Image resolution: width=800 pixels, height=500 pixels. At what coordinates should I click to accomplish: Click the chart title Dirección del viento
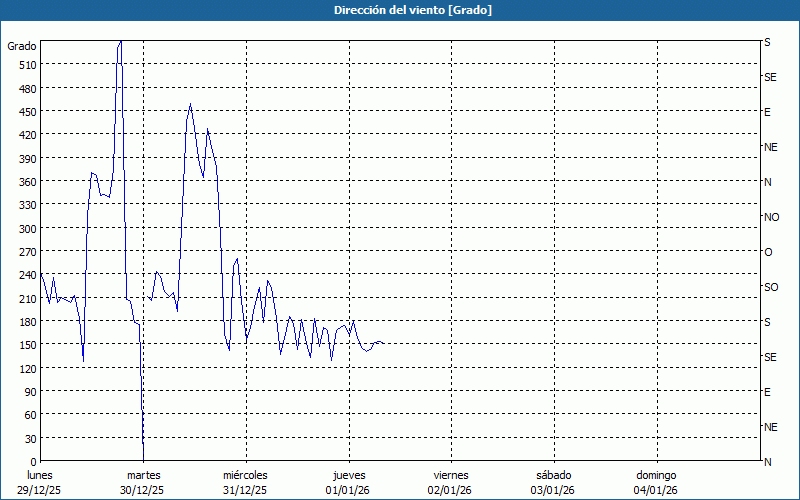click(399, 10)
